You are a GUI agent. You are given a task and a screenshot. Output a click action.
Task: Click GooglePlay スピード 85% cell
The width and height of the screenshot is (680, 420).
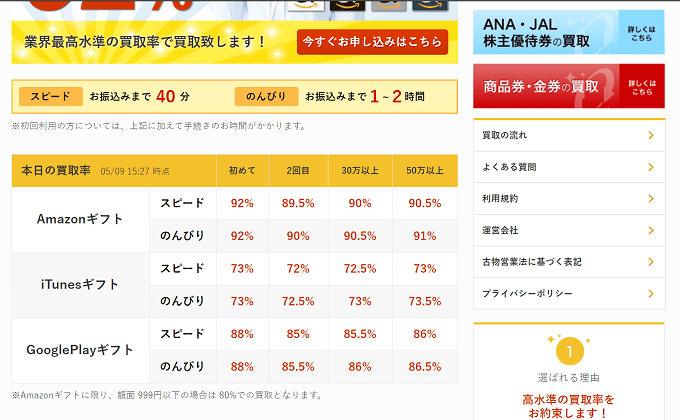pos(298,334)
